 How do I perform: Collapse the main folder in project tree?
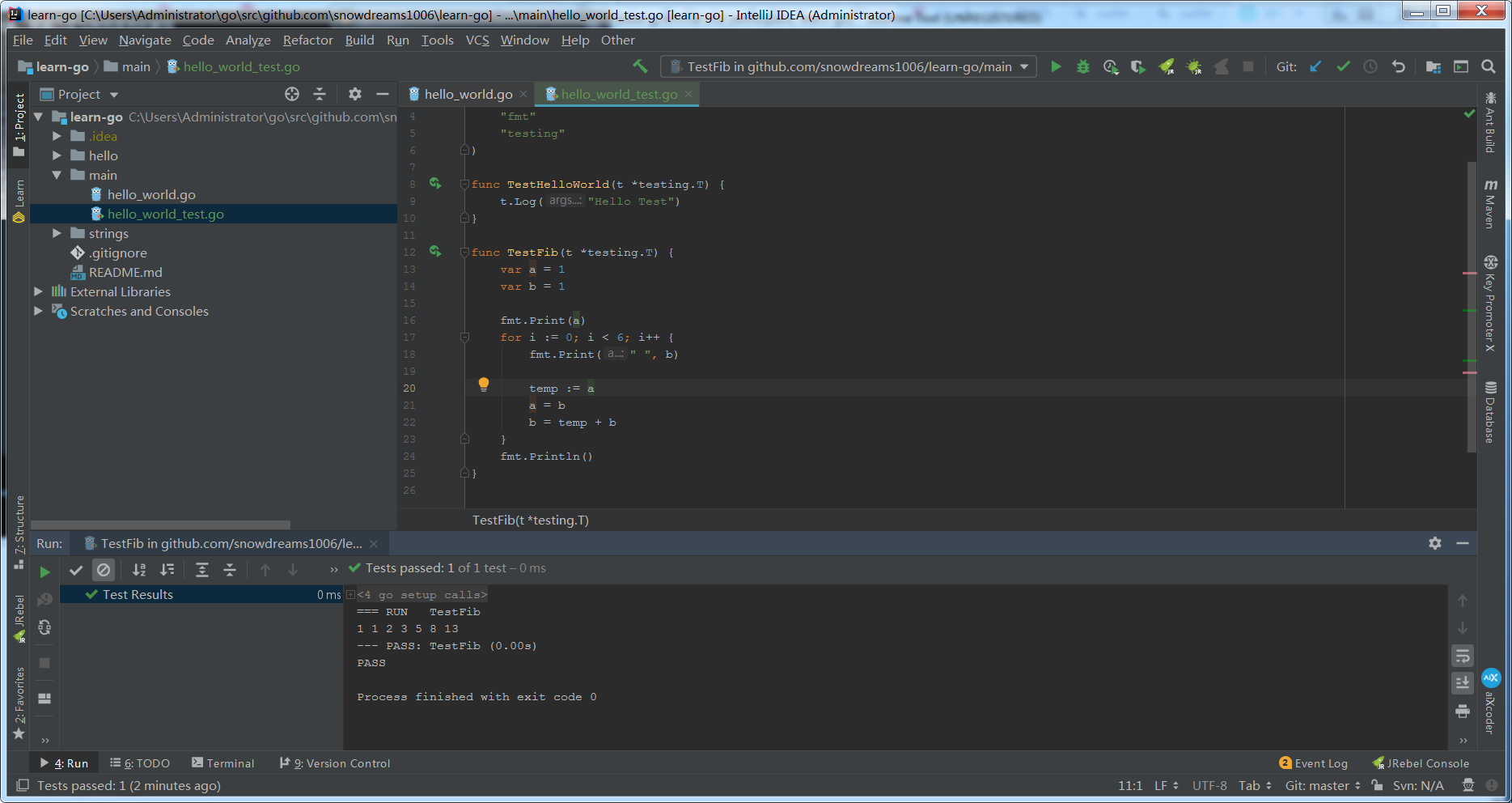click(57, 175)
